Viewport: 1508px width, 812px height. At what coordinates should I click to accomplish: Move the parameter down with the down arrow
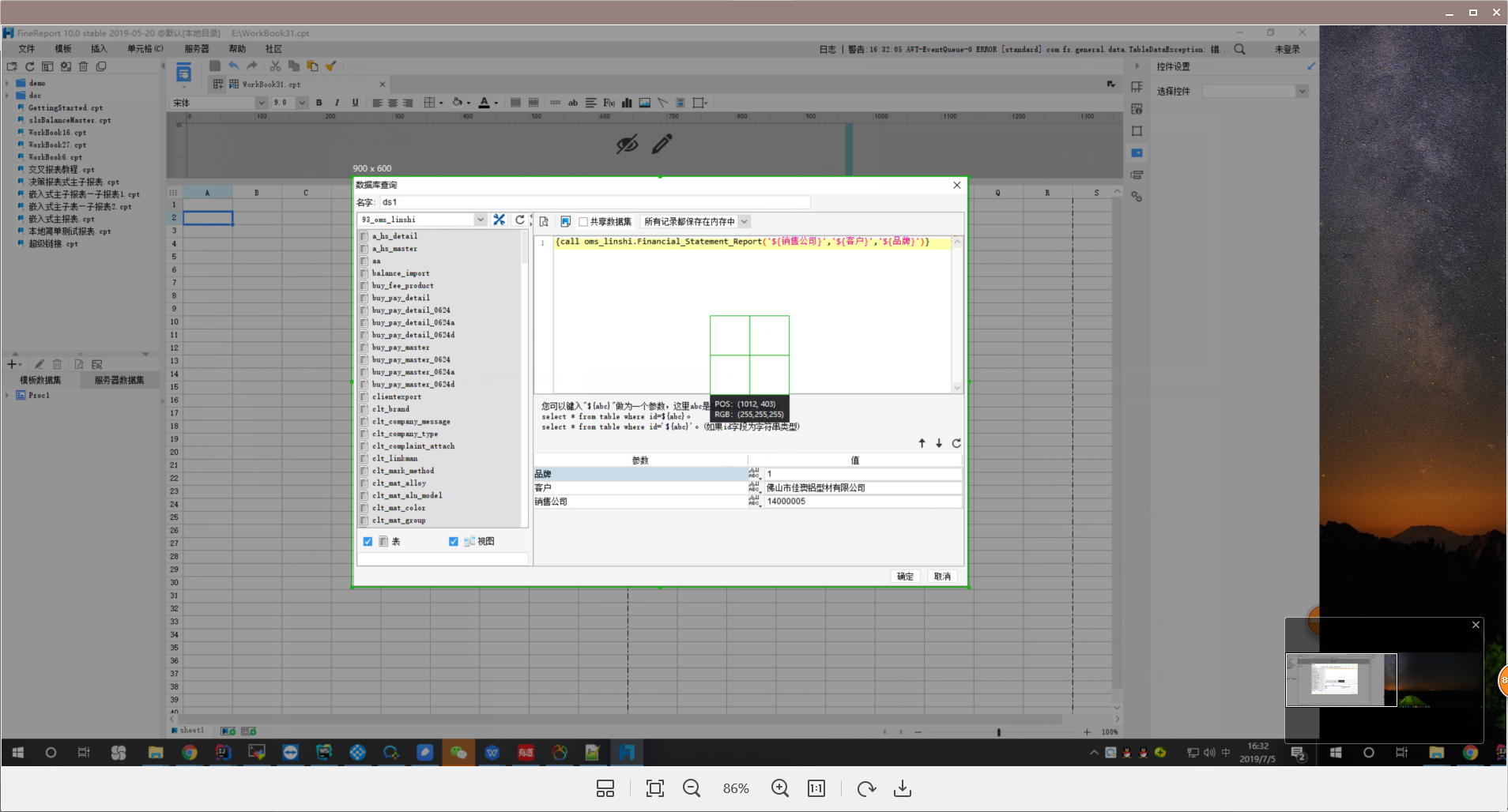coord(939,443)
